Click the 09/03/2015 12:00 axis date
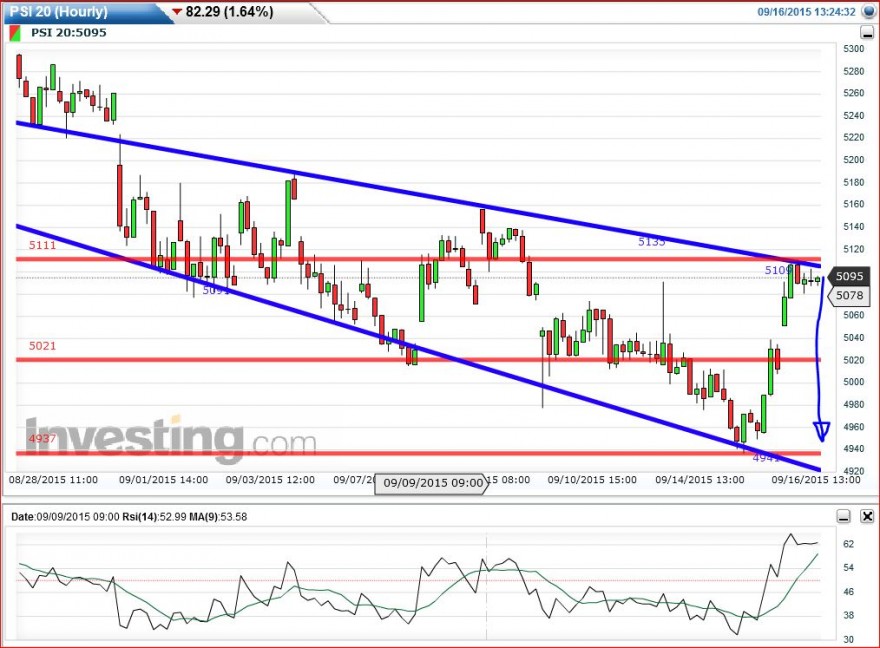 click(270, 480)
